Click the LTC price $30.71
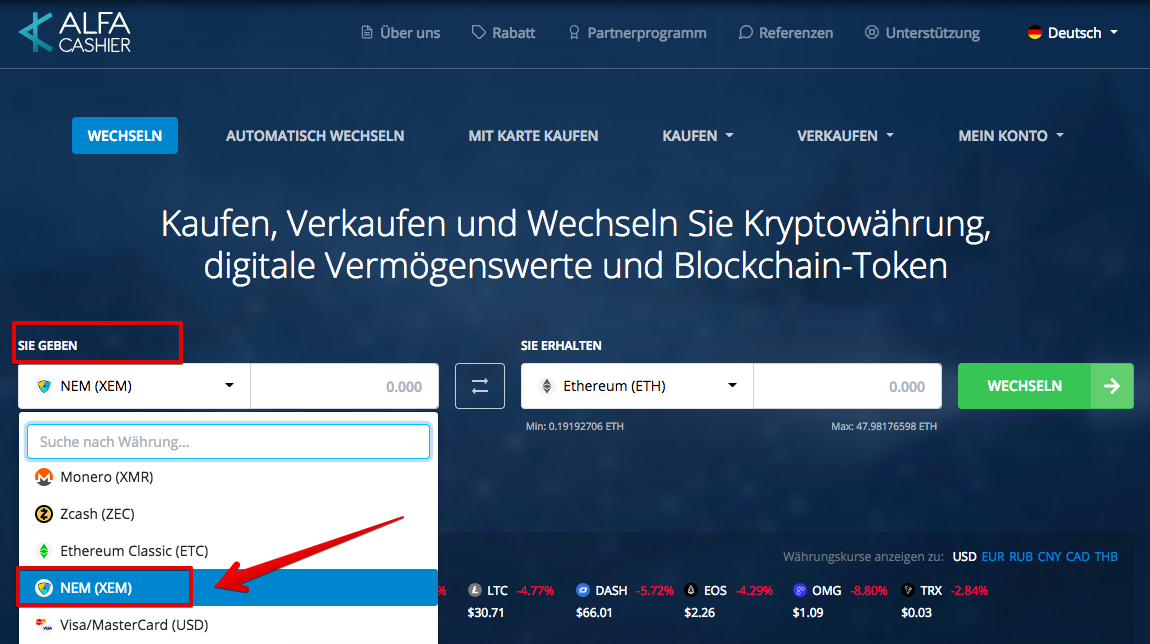 click(x=486, y=612)
